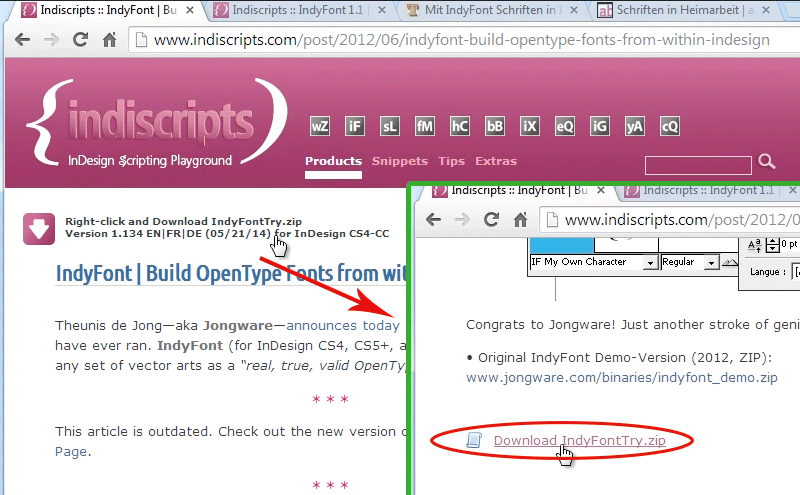Click back arrow in inset browser window

[x=433, y=219]
